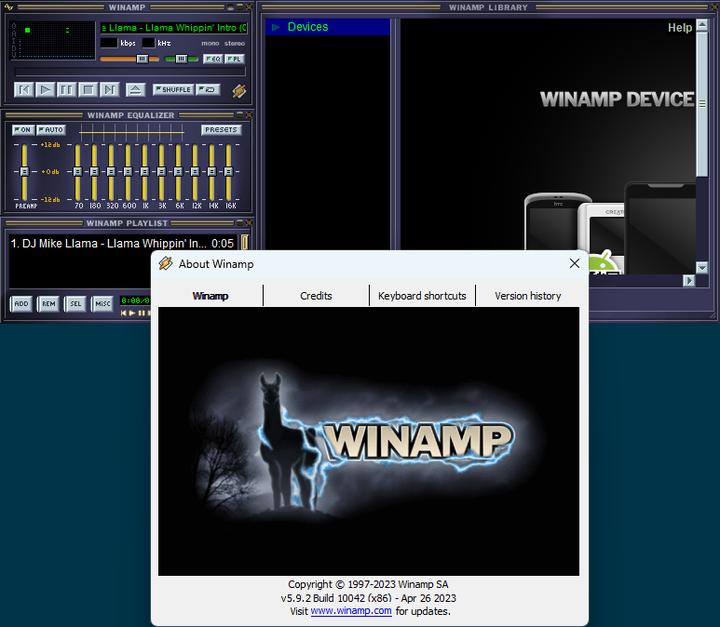Visit the www.winamp.com link

[x=351, y=611]
